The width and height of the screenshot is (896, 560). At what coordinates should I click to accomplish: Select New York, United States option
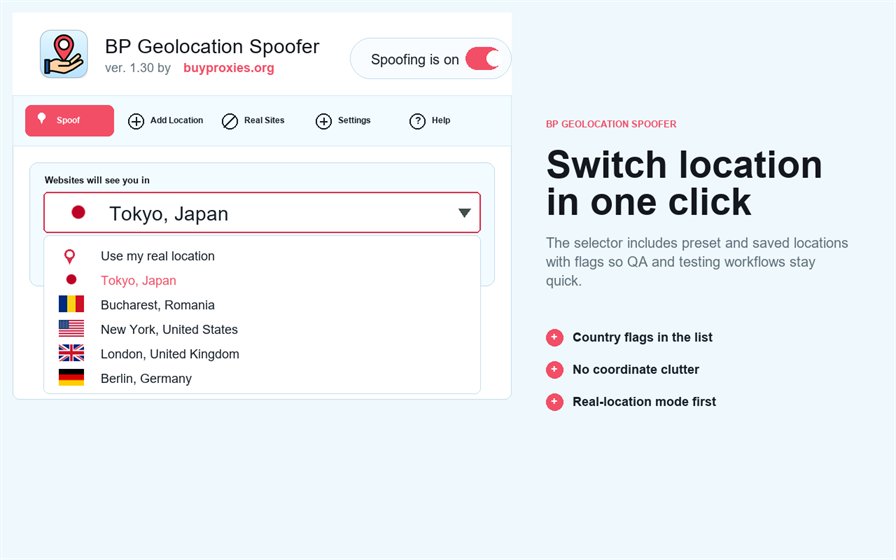pyautogui.click(x=262, y=329)
